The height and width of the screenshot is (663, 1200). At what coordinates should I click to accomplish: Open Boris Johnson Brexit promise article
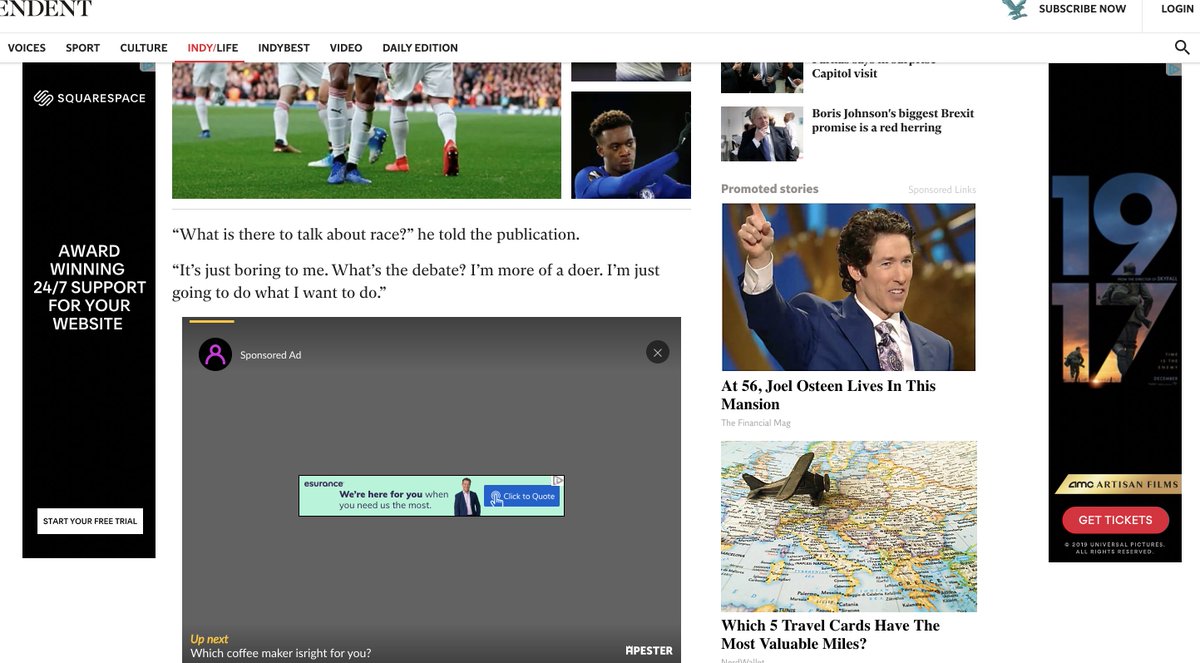(x=893, y=121)
